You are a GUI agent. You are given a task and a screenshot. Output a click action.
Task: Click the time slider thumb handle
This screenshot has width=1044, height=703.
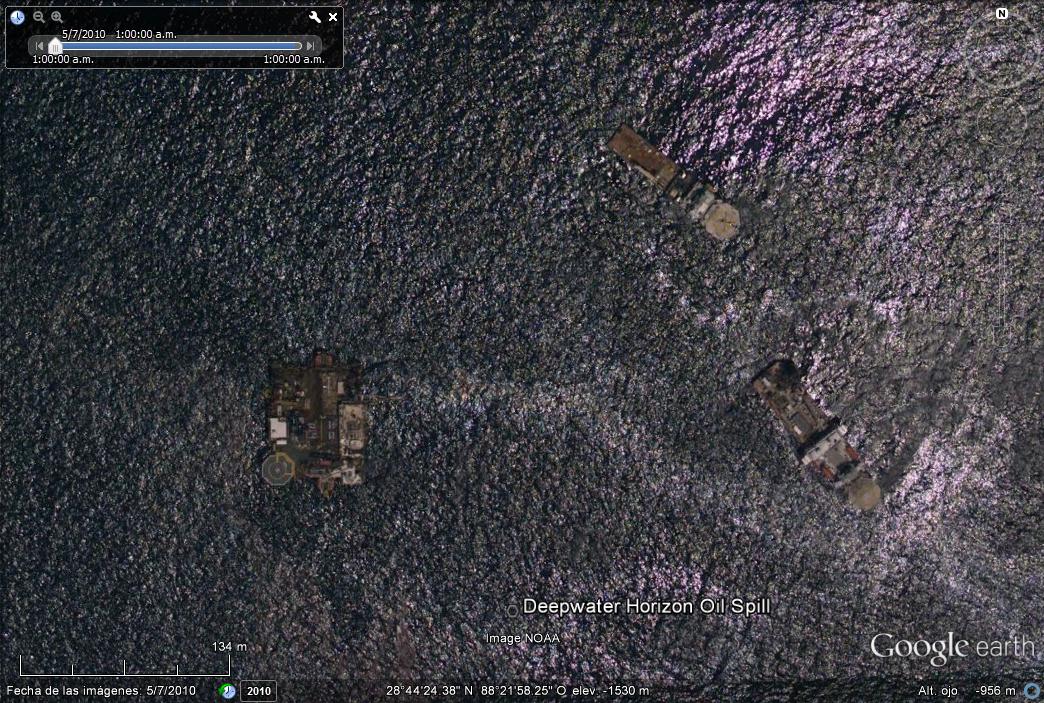click(x=55, y=46)
